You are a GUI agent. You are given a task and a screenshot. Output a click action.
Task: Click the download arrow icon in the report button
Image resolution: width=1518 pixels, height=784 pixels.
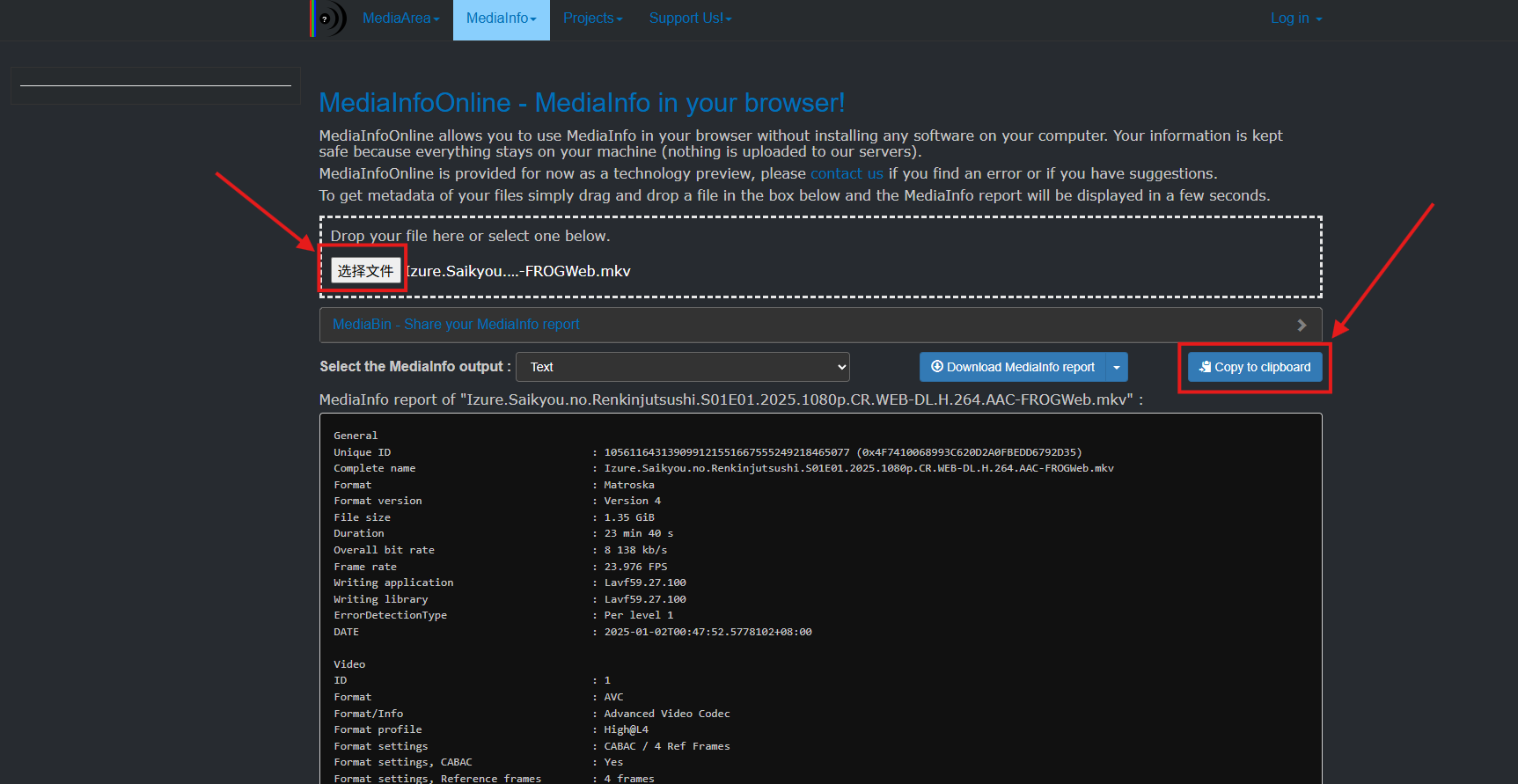pyautogui.click(x=937, y=367)
